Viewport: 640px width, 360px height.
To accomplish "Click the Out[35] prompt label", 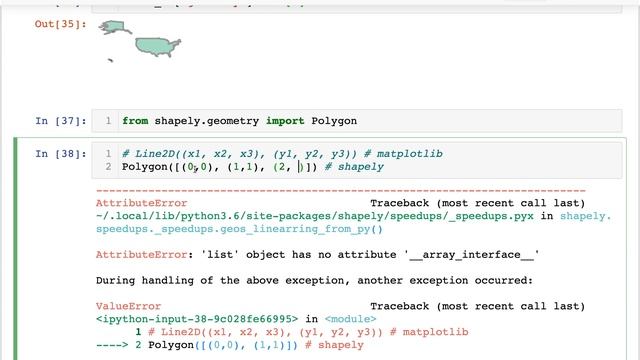I will [61, 24].
